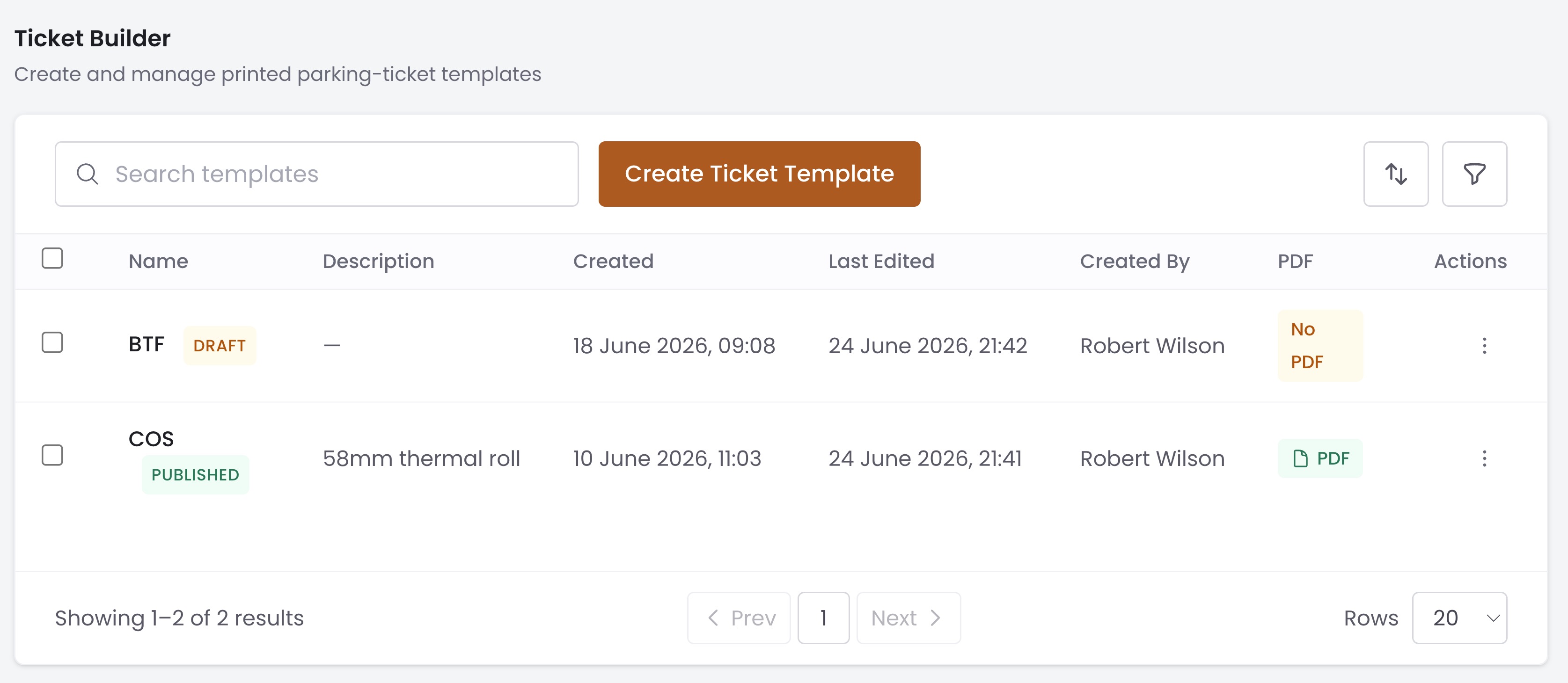Open the BTF template name
The height and width of the screenshot is (683, 1568).
(x=146, y=344)
